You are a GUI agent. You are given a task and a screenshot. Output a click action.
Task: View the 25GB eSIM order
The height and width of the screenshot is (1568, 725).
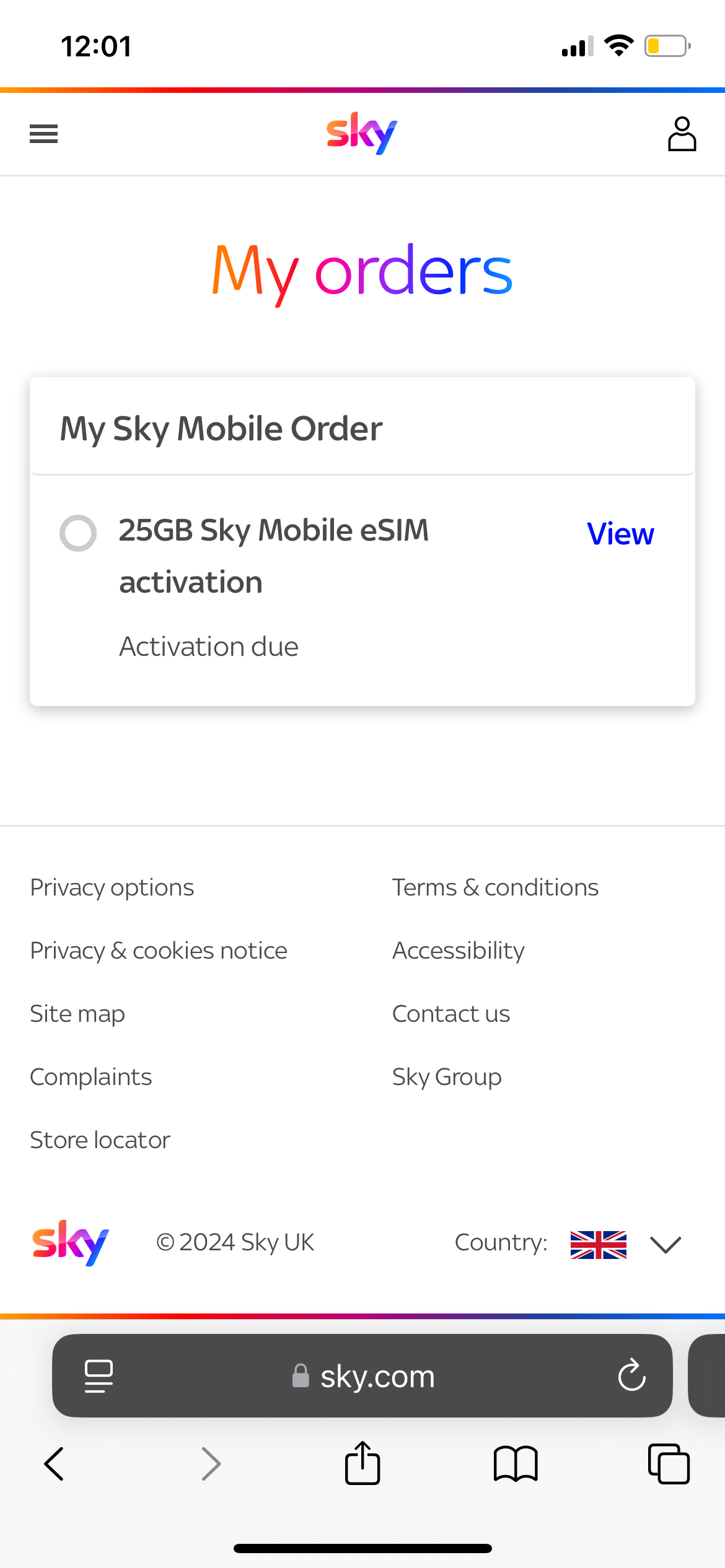pyautogui.click(x=620, y=534)
